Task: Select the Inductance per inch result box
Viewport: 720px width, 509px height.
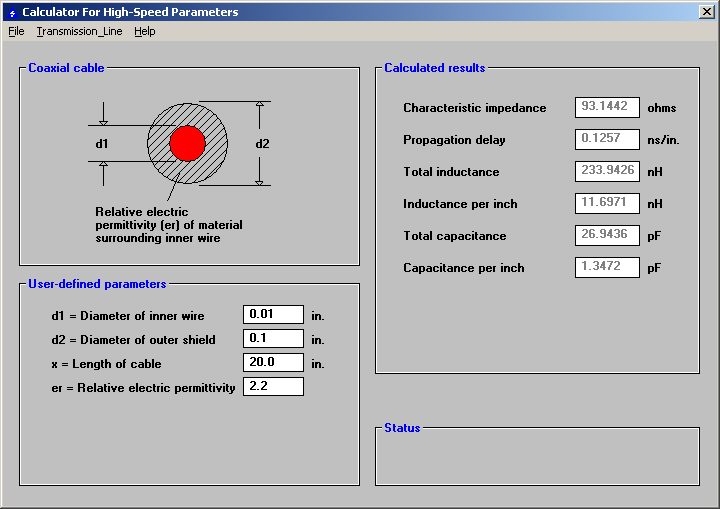Action: [x=607, y=203]
